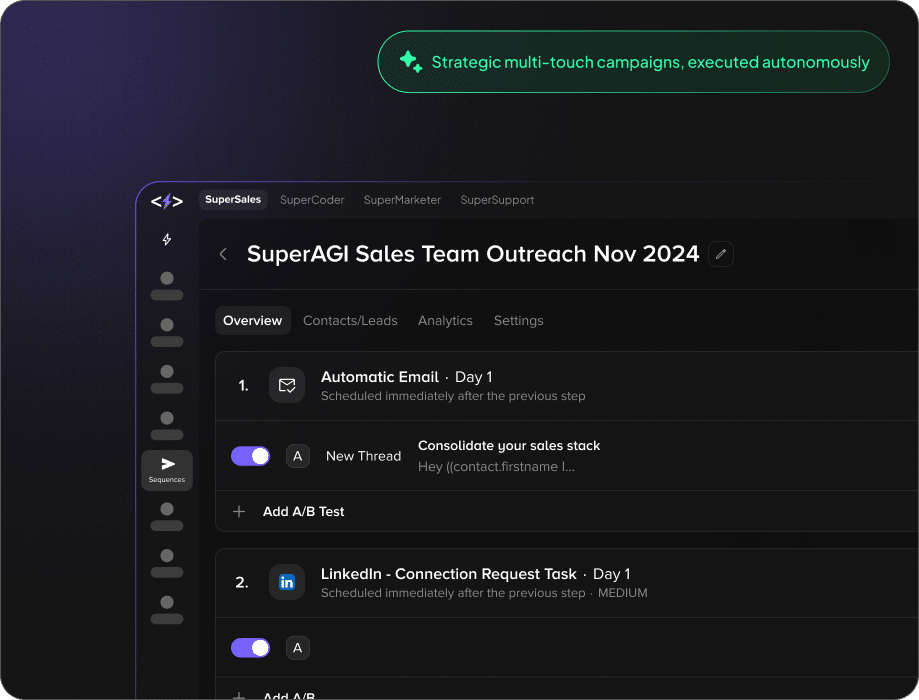
Task: Open the Consolidate your sales stack email
Action: (509, 446)
